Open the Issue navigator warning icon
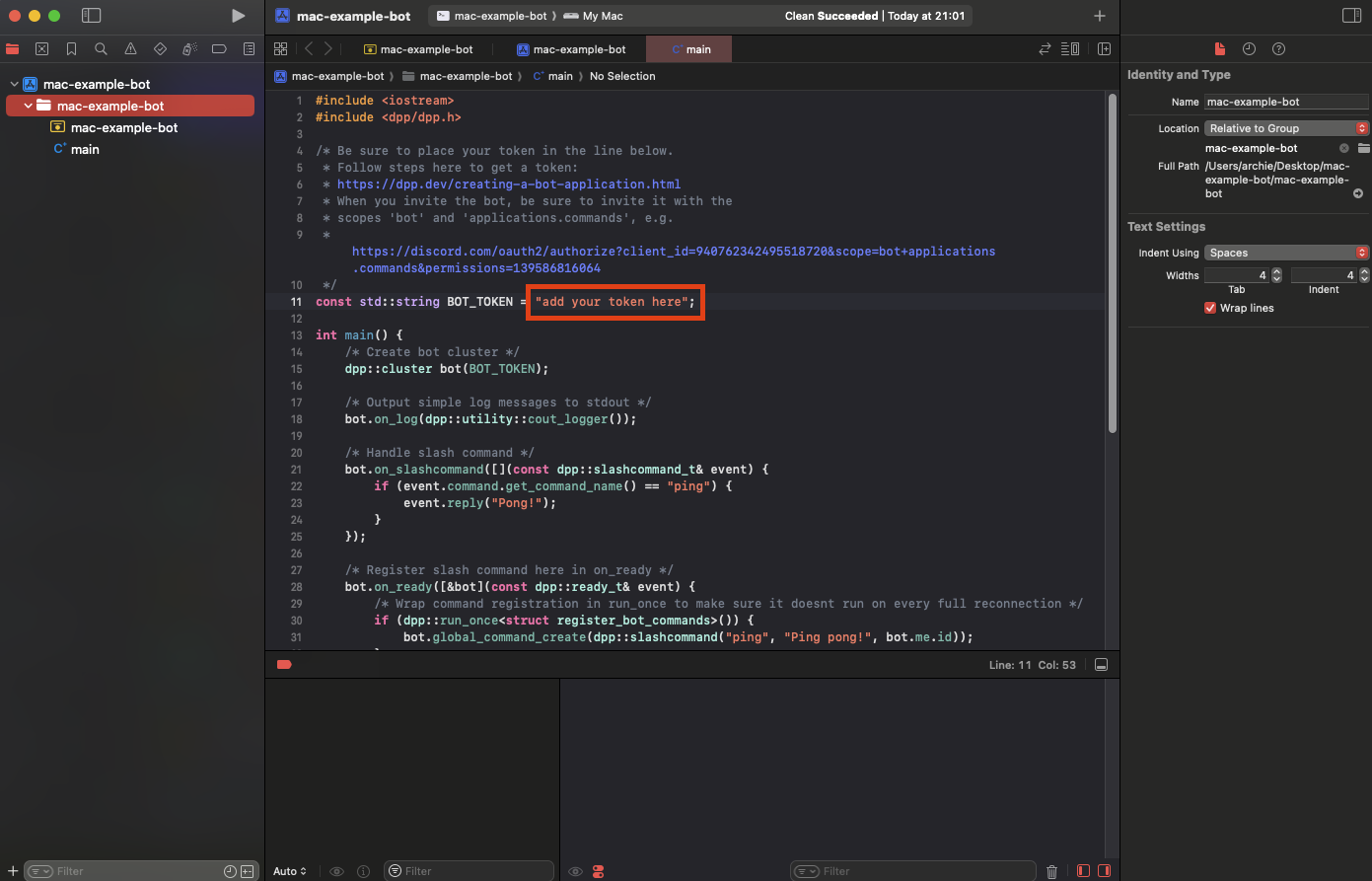The height and width of the screenshot is (881, 1372). (x=130, y=49)
